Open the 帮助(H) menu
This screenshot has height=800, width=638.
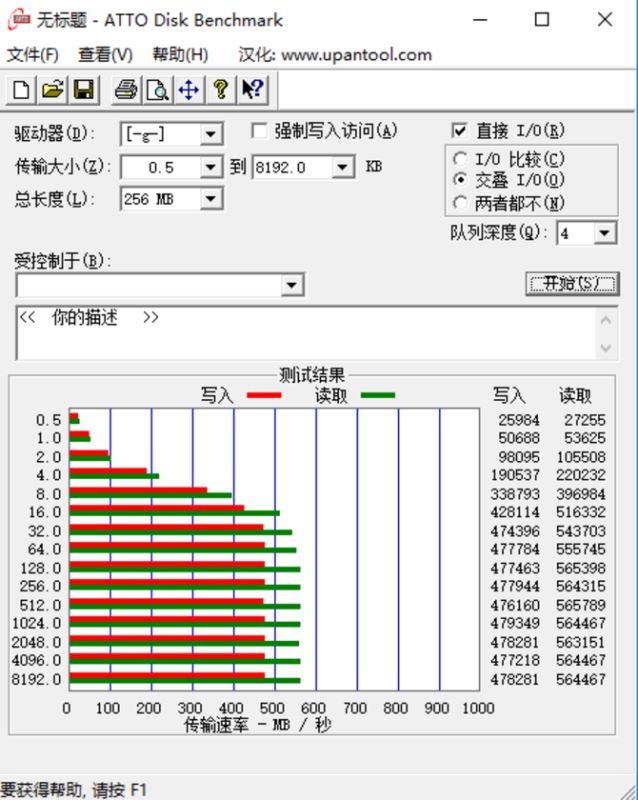(180, 55)
